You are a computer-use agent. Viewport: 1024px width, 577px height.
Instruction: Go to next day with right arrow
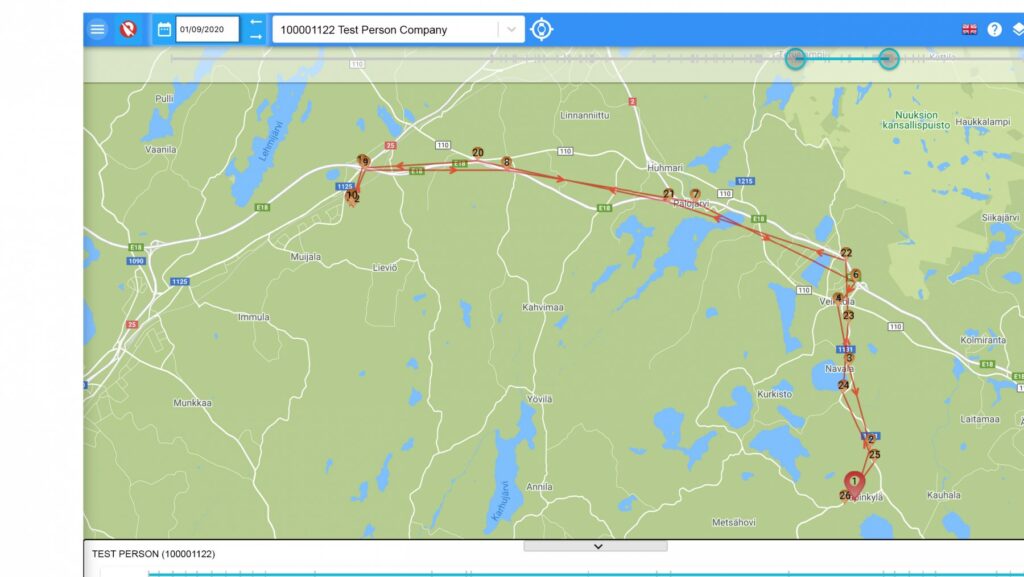tap(256, 37)
